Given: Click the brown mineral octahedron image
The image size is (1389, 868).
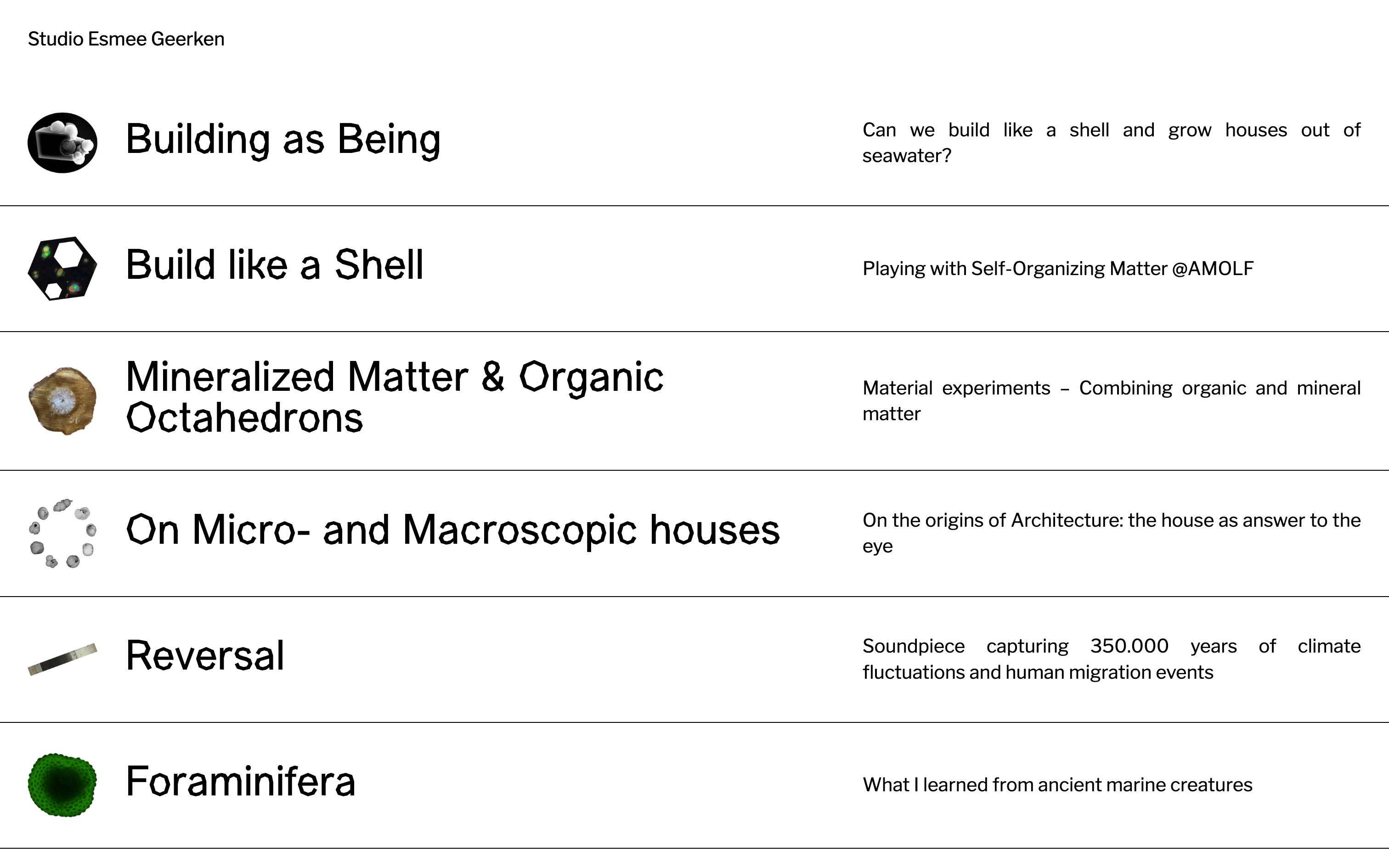Looking at the screenshot, I should point(62,400).
